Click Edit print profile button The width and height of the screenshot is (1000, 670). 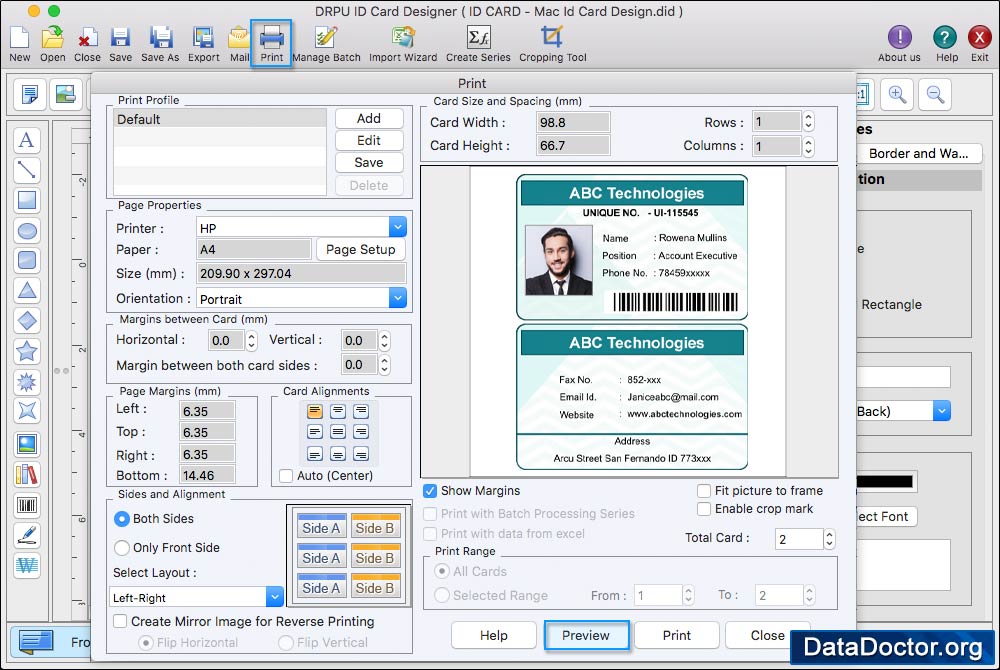pyautogui.click(x=369, y=140)
